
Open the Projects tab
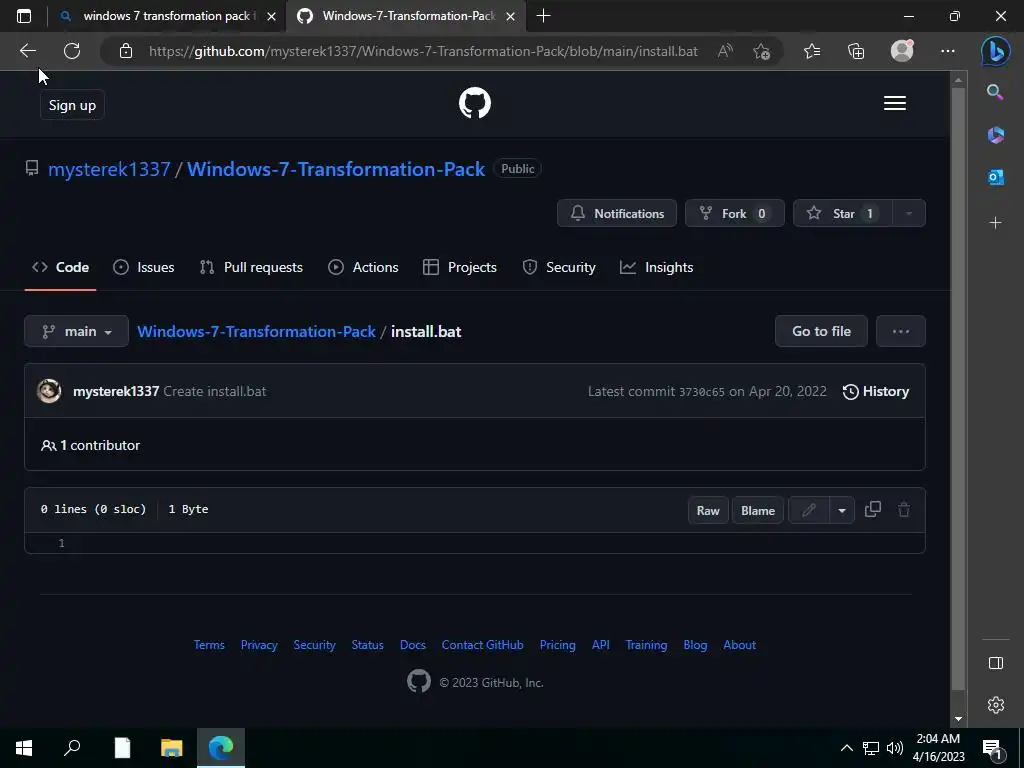tap(460, 267)
